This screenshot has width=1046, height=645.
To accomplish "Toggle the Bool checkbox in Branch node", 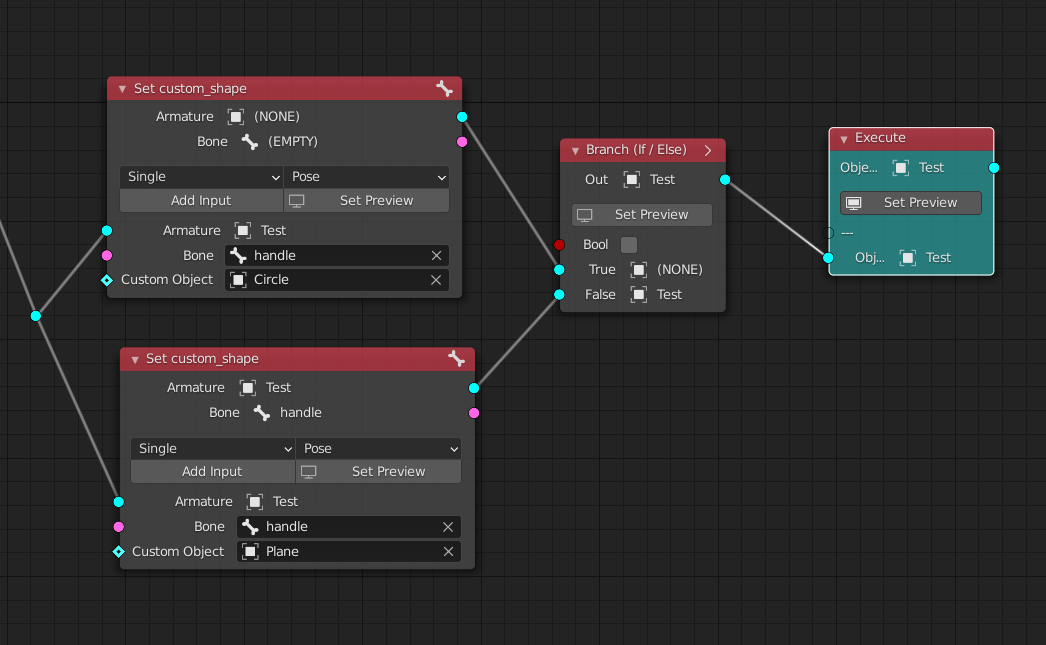I will point(628,245).
